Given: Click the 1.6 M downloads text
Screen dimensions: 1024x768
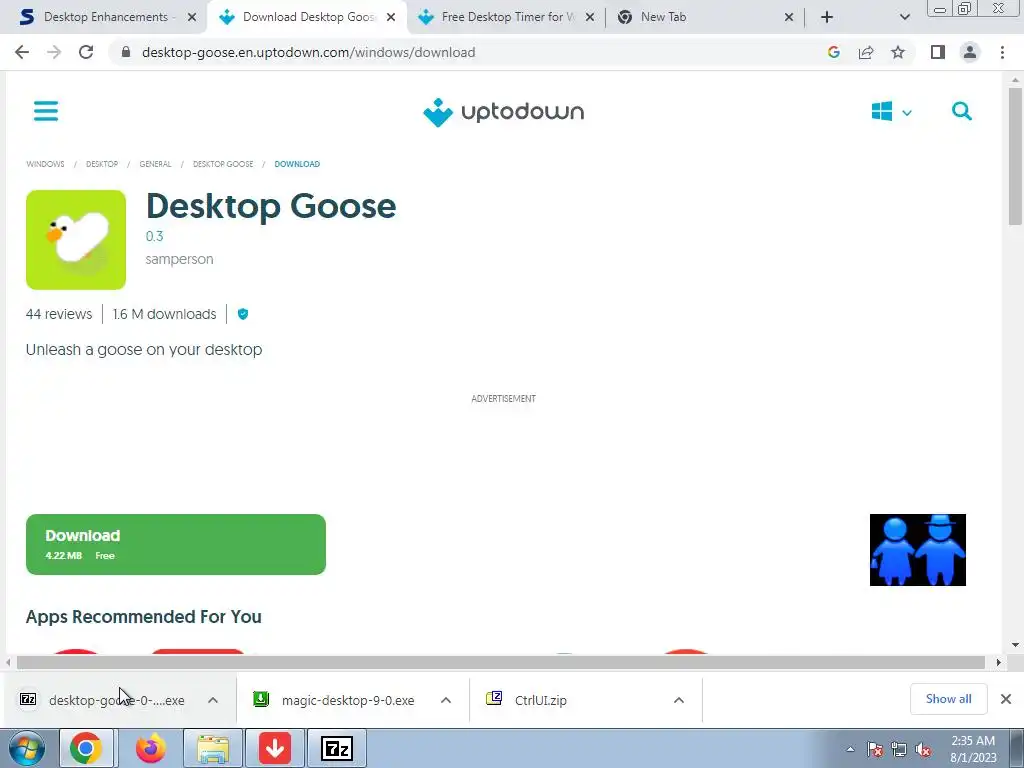Looking at the screenshot, I should click(165, 314).
